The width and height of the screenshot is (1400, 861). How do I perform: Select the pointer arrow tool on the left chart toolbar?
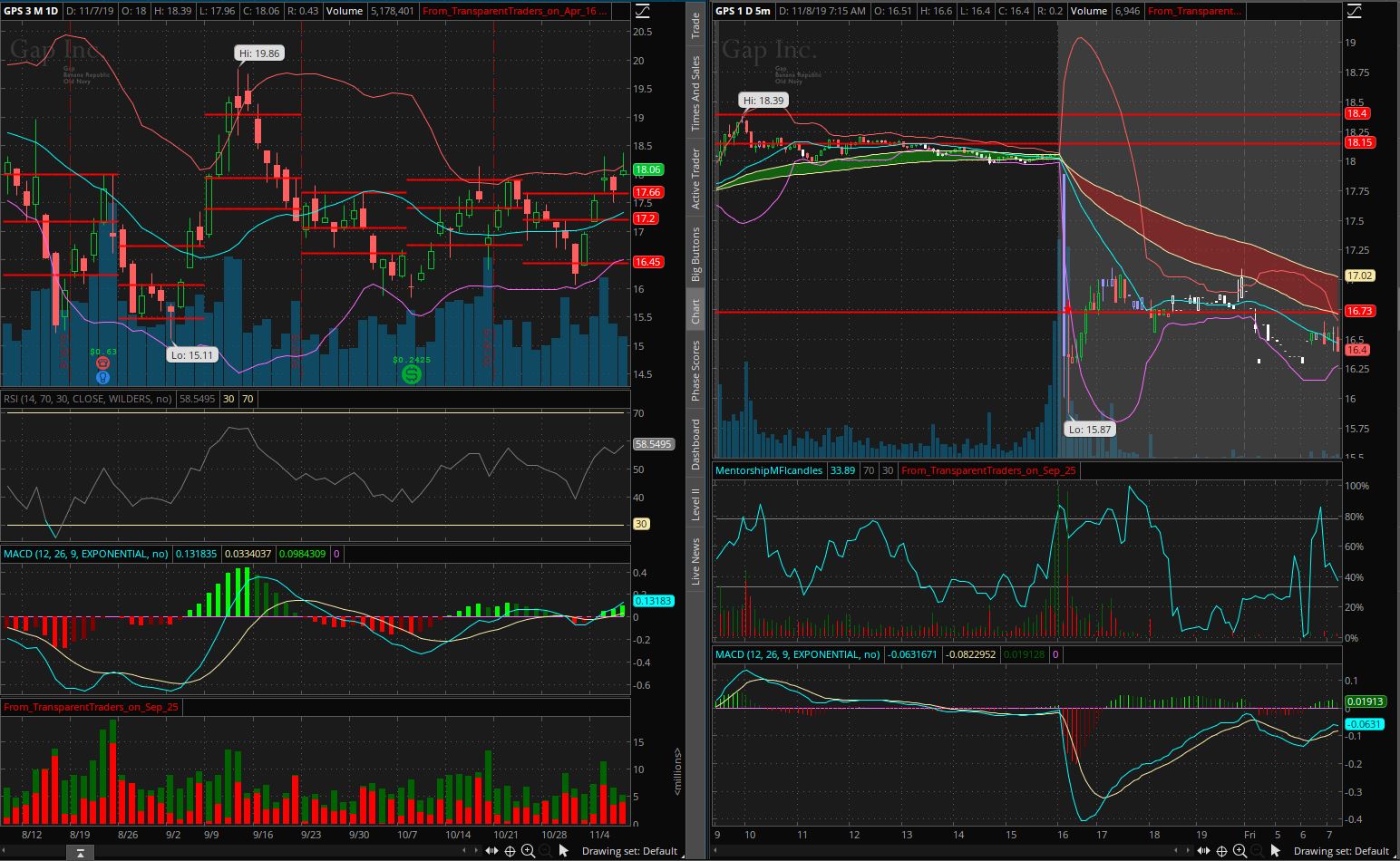(x=561, y=851)
